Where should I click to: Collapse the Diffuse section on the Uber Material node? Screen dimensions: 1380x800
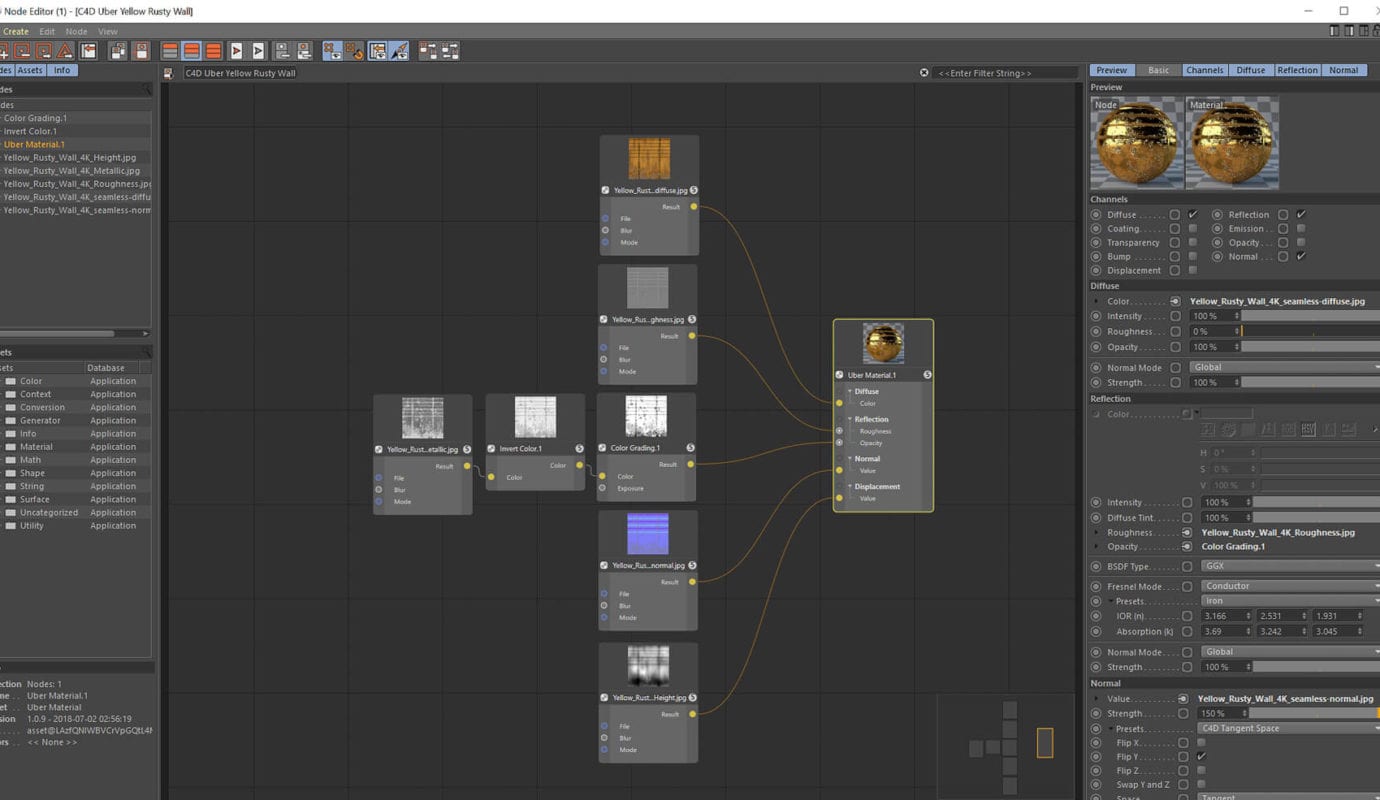(x=852, y=391)
